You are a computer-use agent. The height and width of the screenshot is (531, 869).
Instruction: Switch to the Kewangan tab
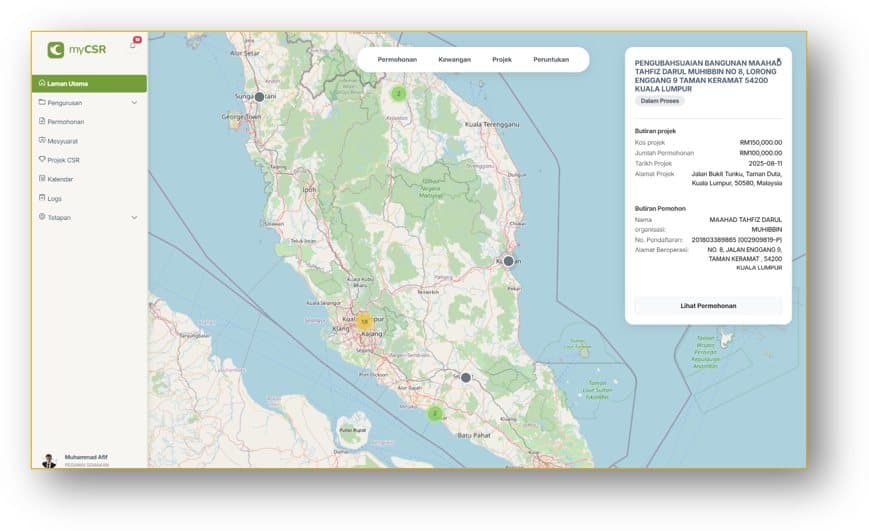click(454, 59)
